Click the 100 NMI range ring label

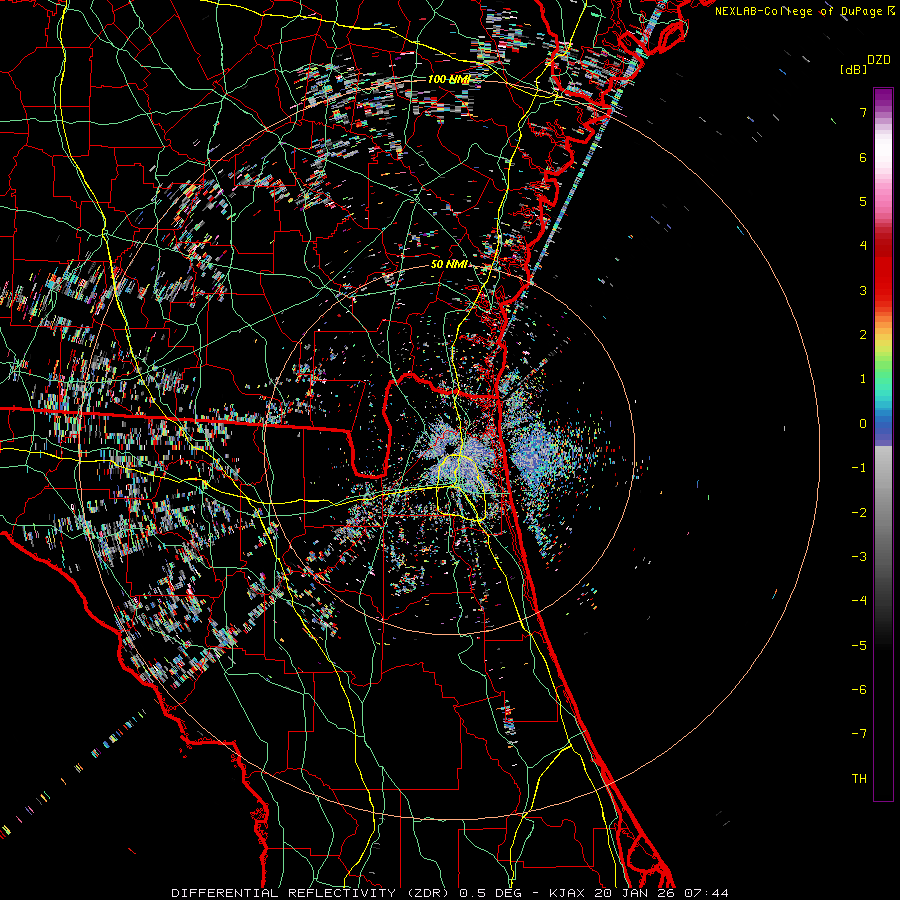coord(449,79)
